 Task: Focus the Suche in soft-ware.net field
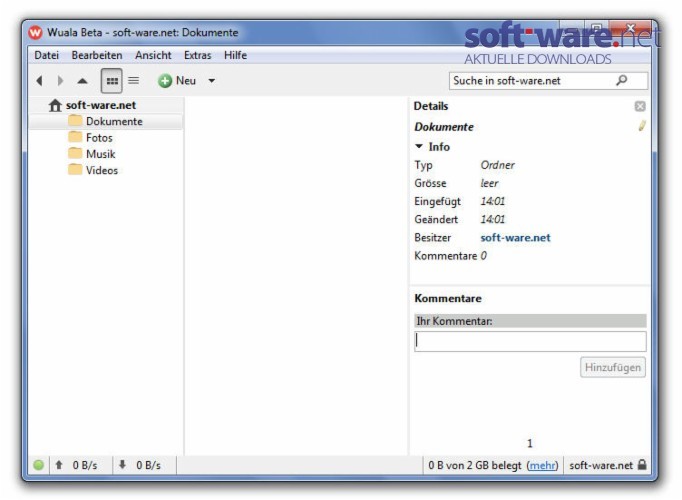coord(548,81)
